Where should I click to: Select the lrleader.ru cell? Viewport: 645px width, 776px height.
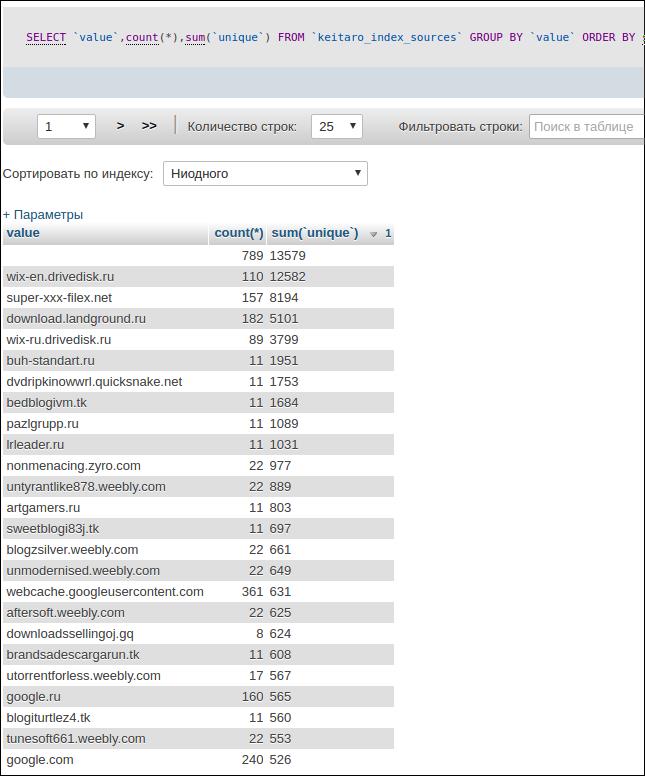(105, 445)
